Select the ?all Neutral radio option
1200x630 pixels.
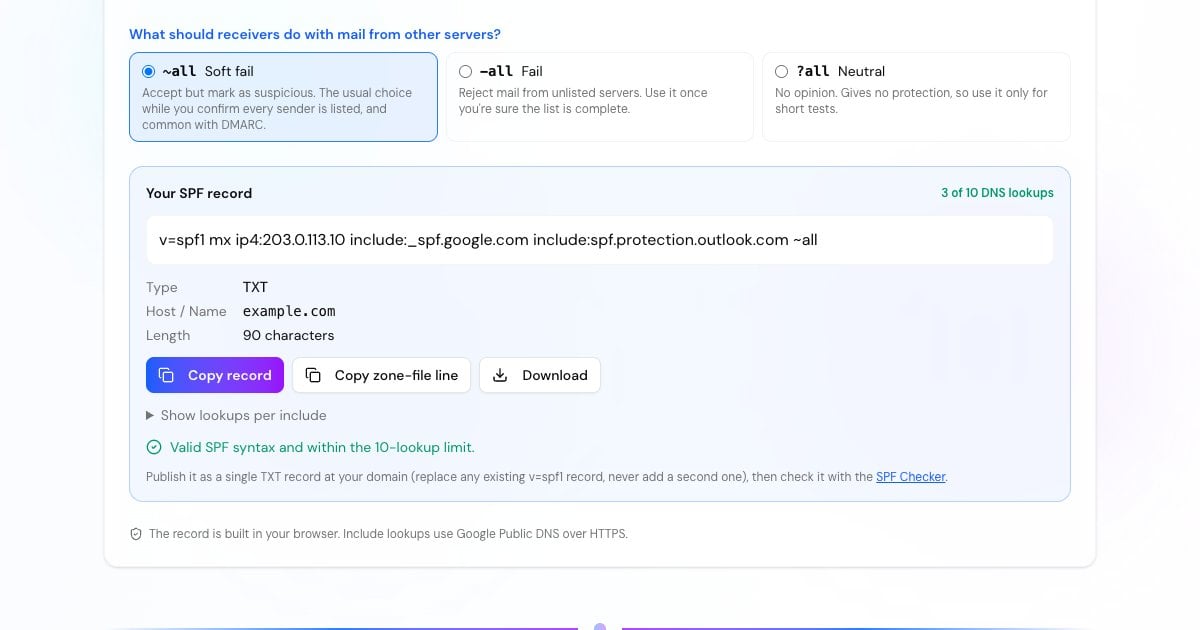point(782,72)
